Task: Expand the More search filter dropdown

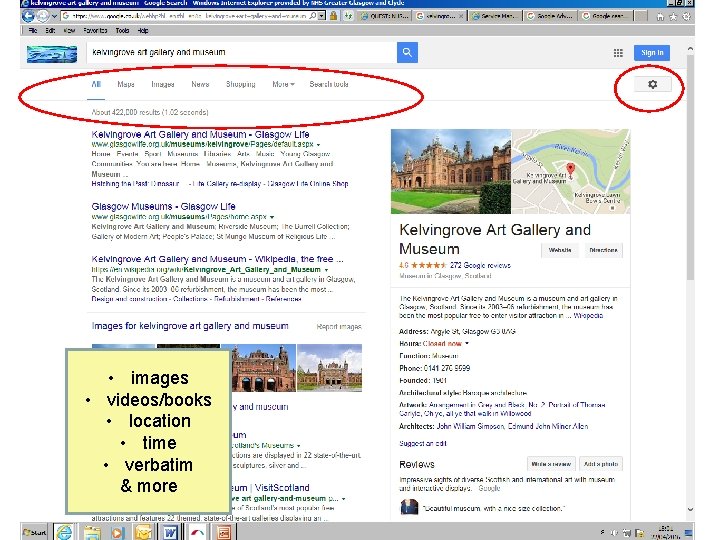Action: click(283, 84)
